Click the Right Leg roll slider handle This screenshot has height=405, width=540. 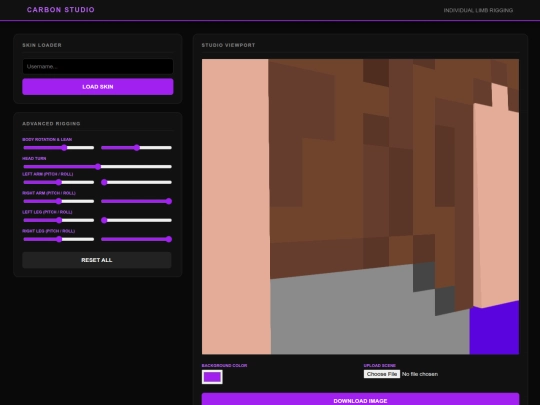(169, 239)
